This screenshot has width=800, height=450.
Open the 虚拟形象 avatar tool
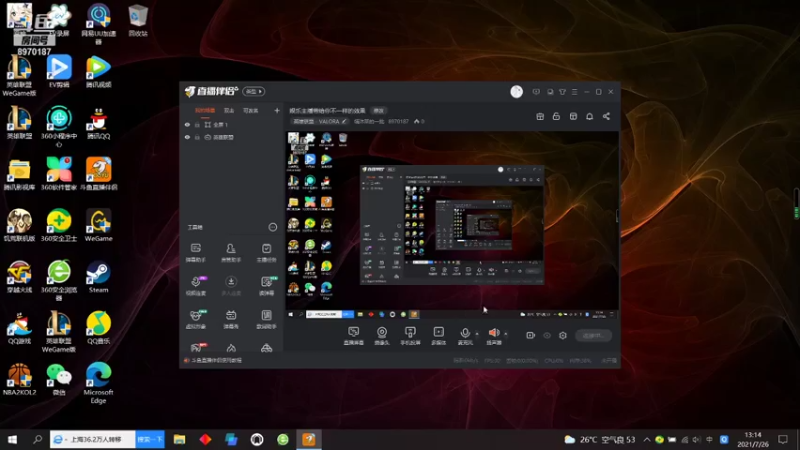pyautogui.click(x=196, y=319)
